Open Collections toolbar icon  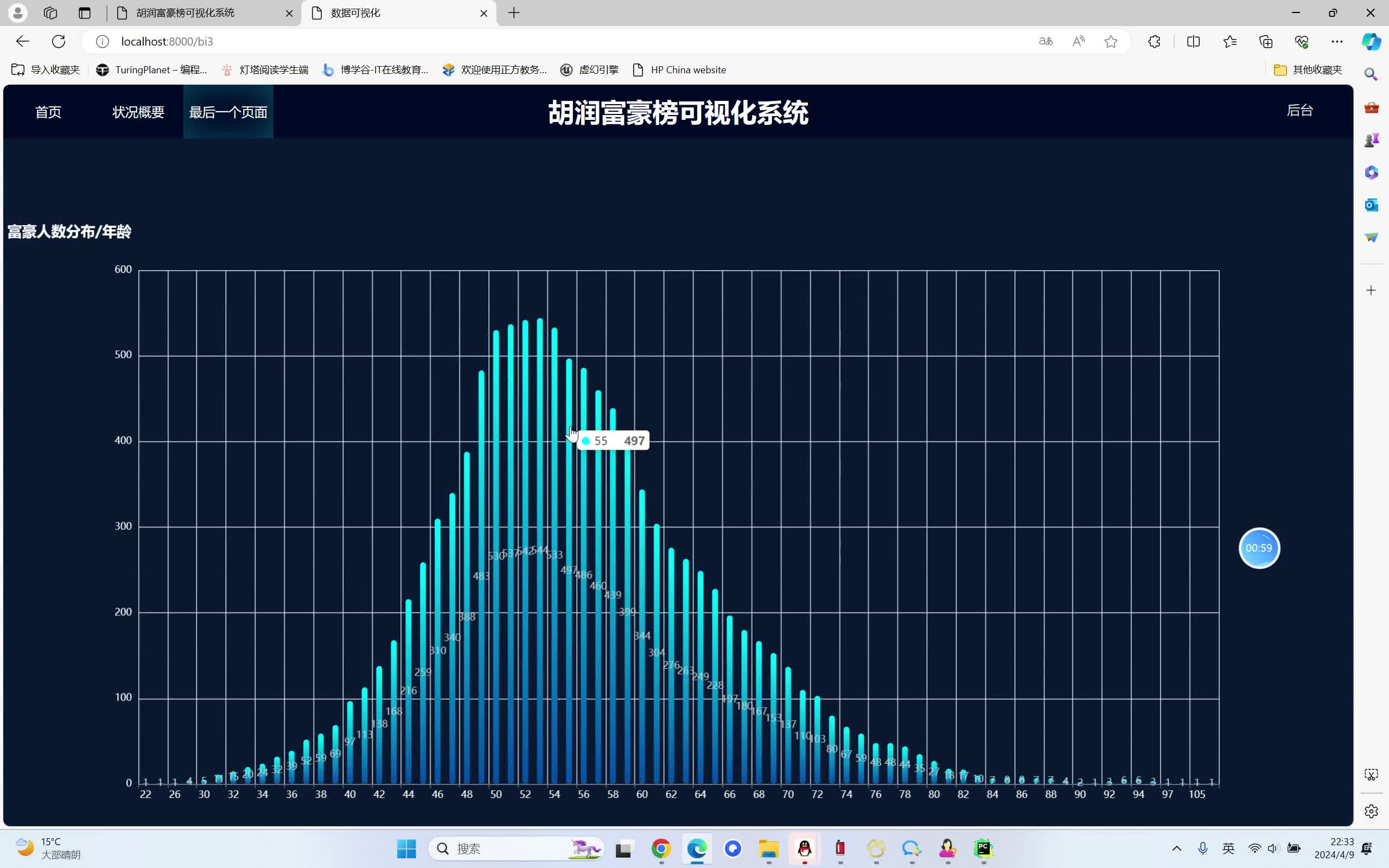pos(1266,41)
